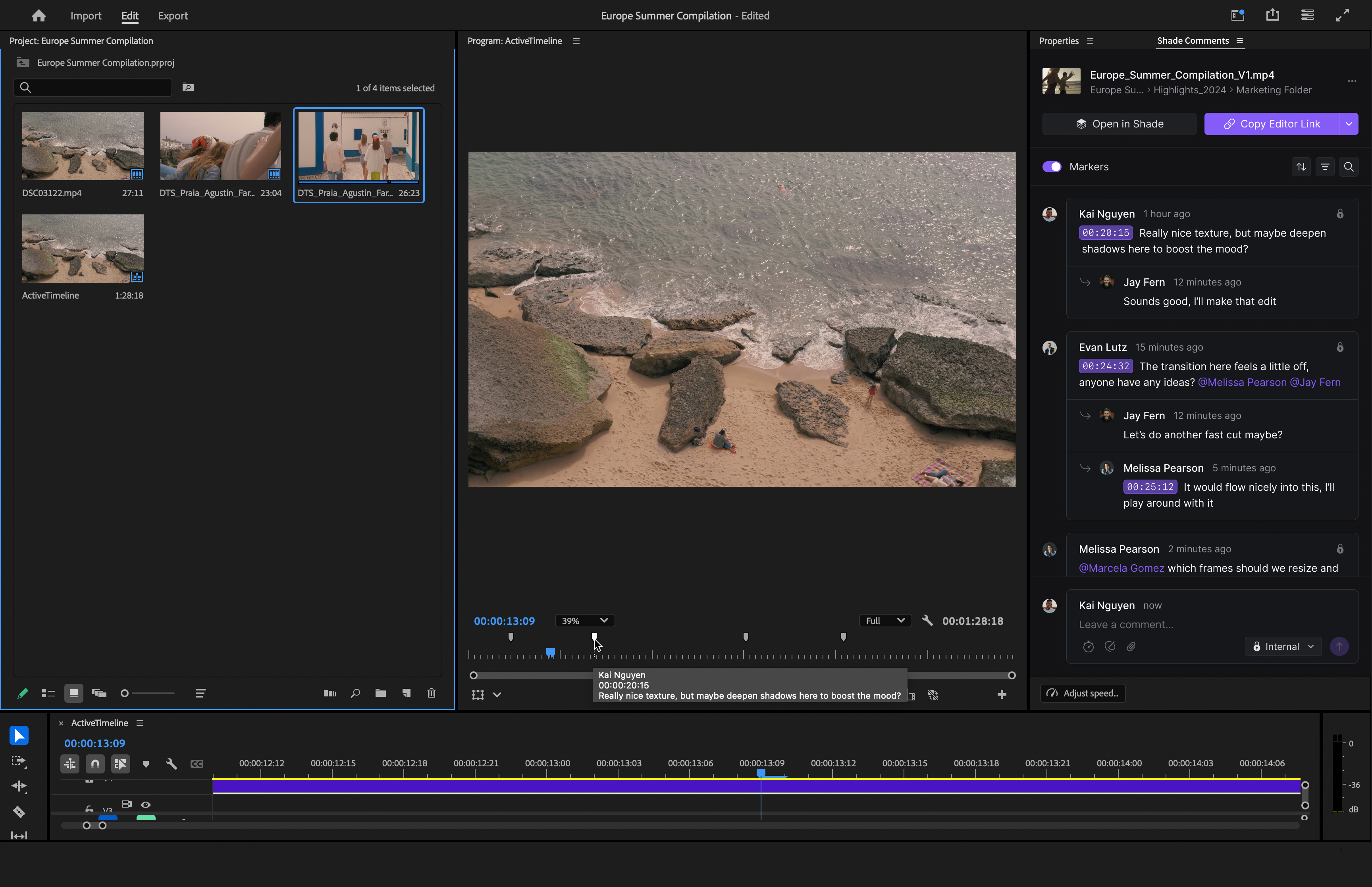Image resolution: width=1372 pixels, height=887 pixels.
Task: Open the 39% zoom level dropdown
Action: pos(584,620)
